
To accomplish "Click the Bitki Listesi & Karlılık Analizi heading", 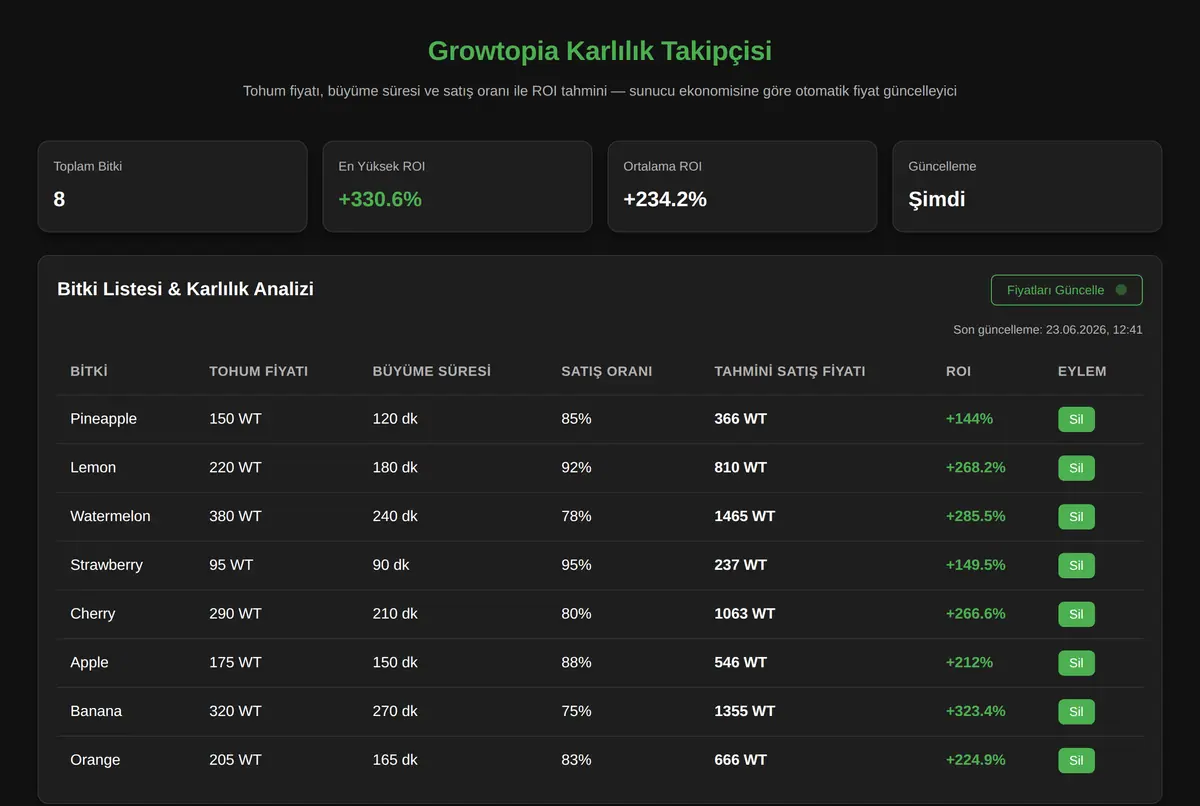I will (186, 289).
